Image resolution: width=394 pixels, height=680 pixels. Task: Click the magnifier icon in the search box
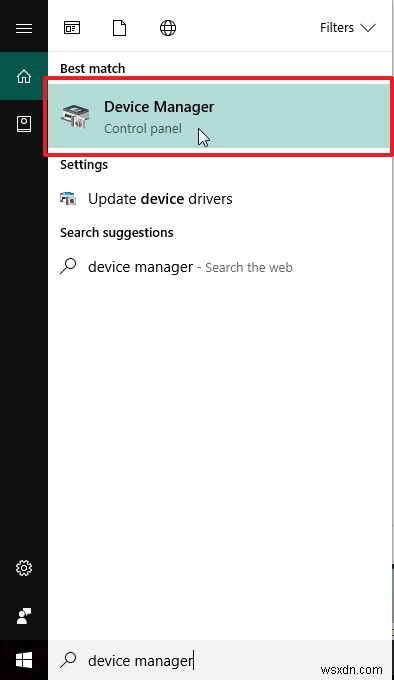pos(68,660)
